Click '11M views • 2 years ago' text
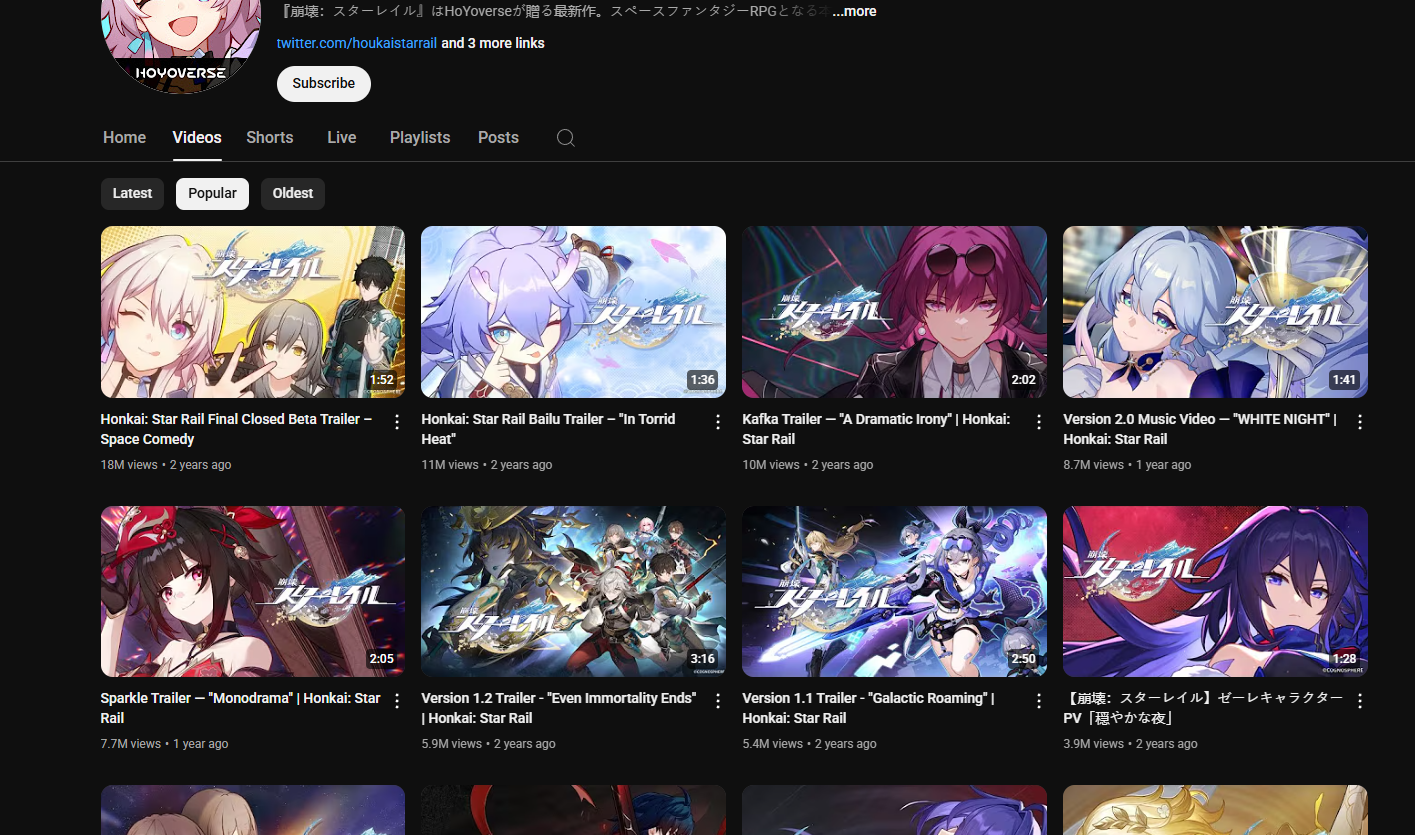Viewport: 1415px width, 835px height. click(x=487, y=465)
